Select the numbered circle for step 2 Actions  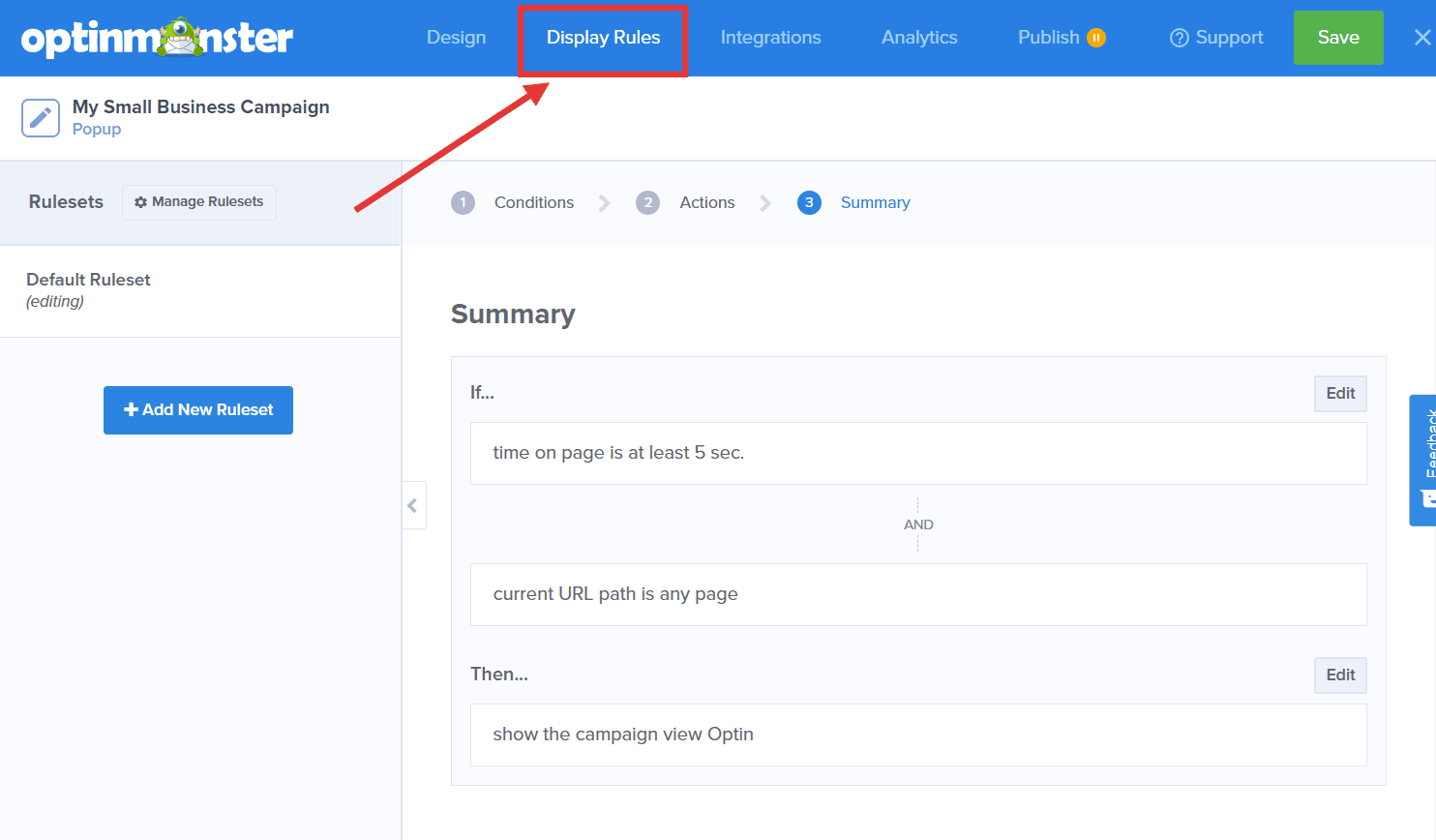(x=647, y=202)
